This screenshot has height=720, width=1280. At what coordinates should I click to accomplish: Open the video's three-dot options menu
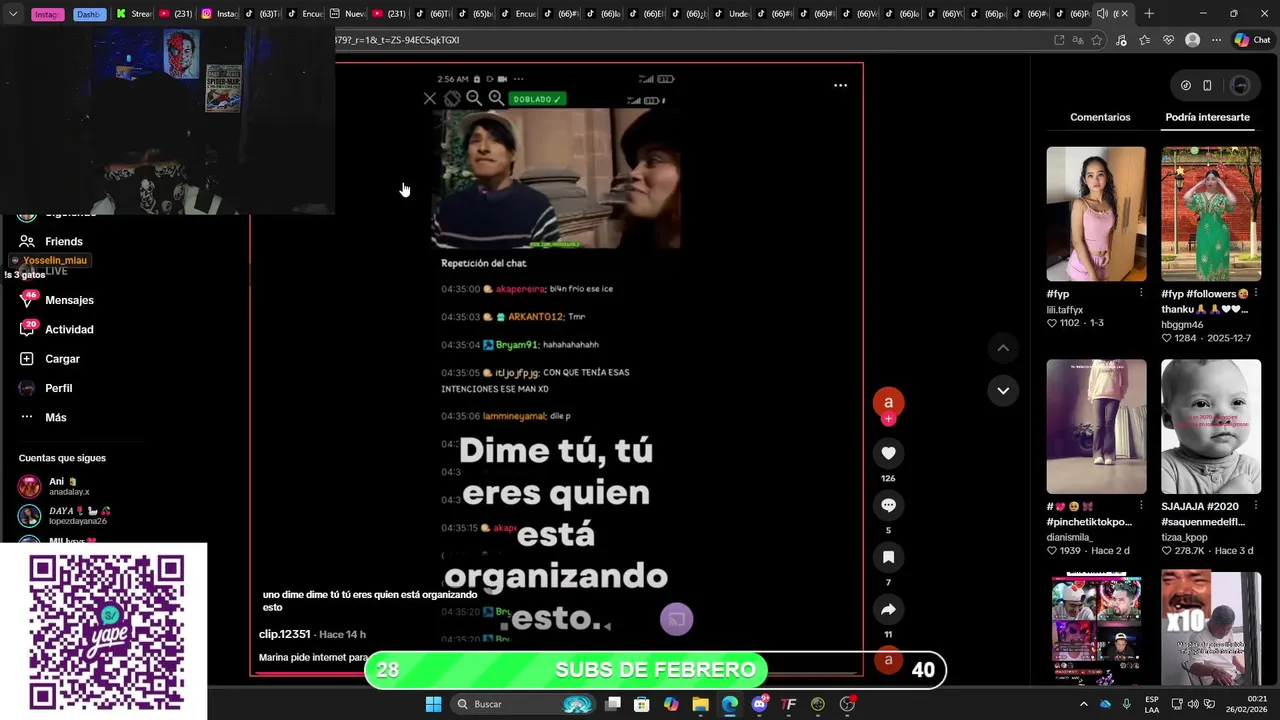pyautogui.click(x=840, y=85)
